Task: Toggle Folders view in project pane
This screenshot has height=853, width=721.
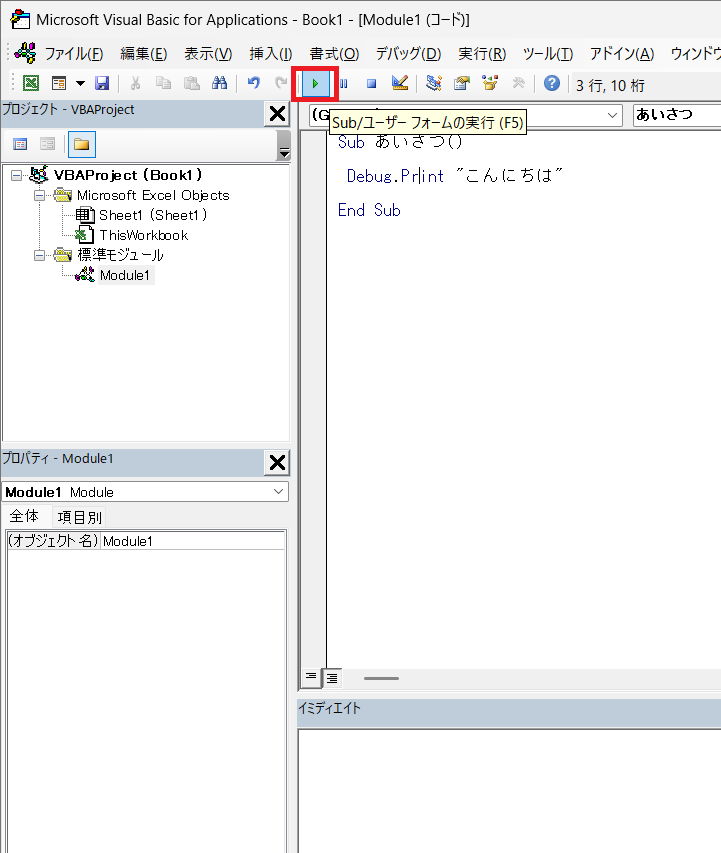Action: tap(82, 144)
